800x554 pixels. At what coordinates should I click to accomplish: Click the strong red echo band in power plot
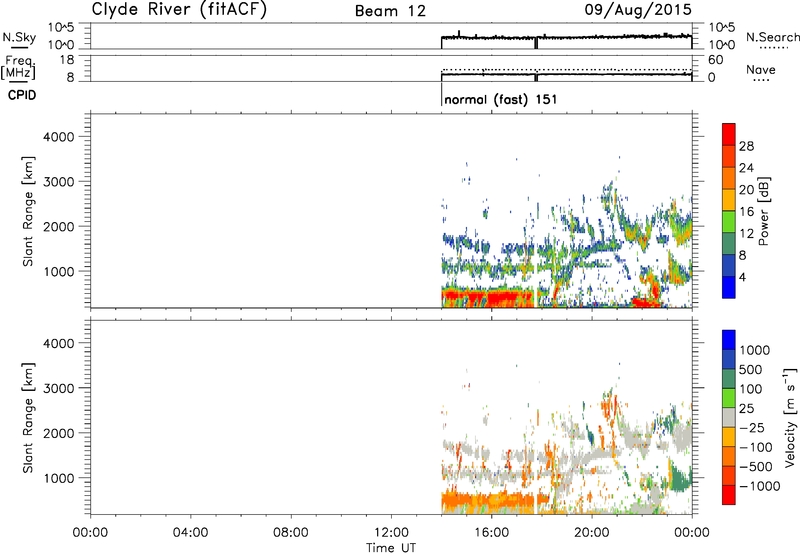(487, 297)
